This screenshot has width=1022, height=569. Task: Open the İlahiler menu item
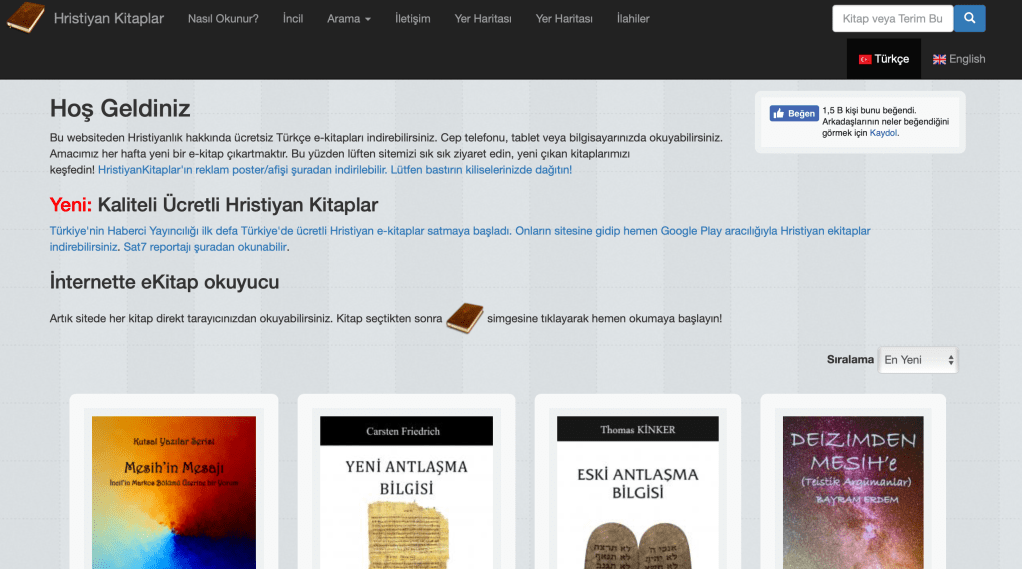[633, 19]
